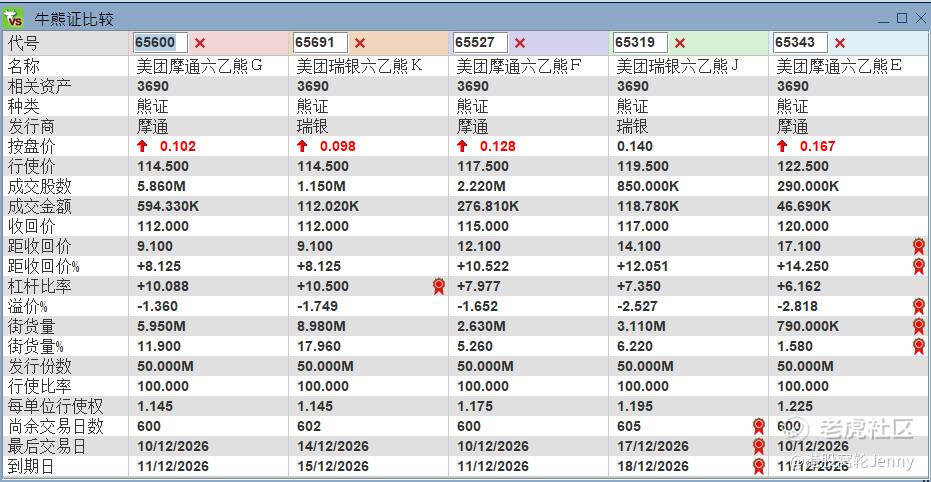
Task: Select the 相关资产 row label
Action: [x=39, y=86]
